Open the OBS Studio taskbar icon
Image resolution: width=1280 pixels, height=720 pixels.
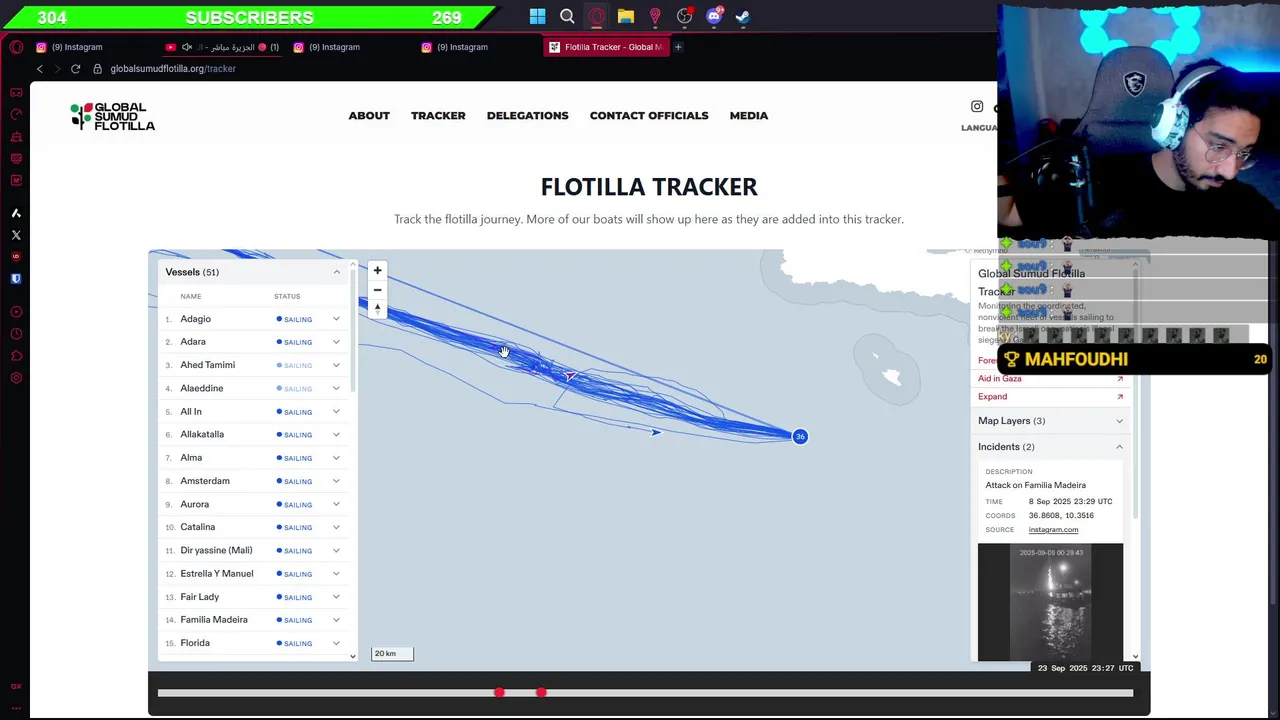[x=684, y=16]
